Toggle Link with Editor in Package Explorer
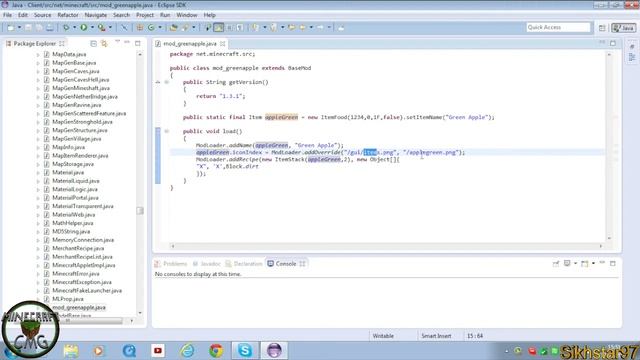The height and width of the screenshot is (360, 640). (104, 43)
